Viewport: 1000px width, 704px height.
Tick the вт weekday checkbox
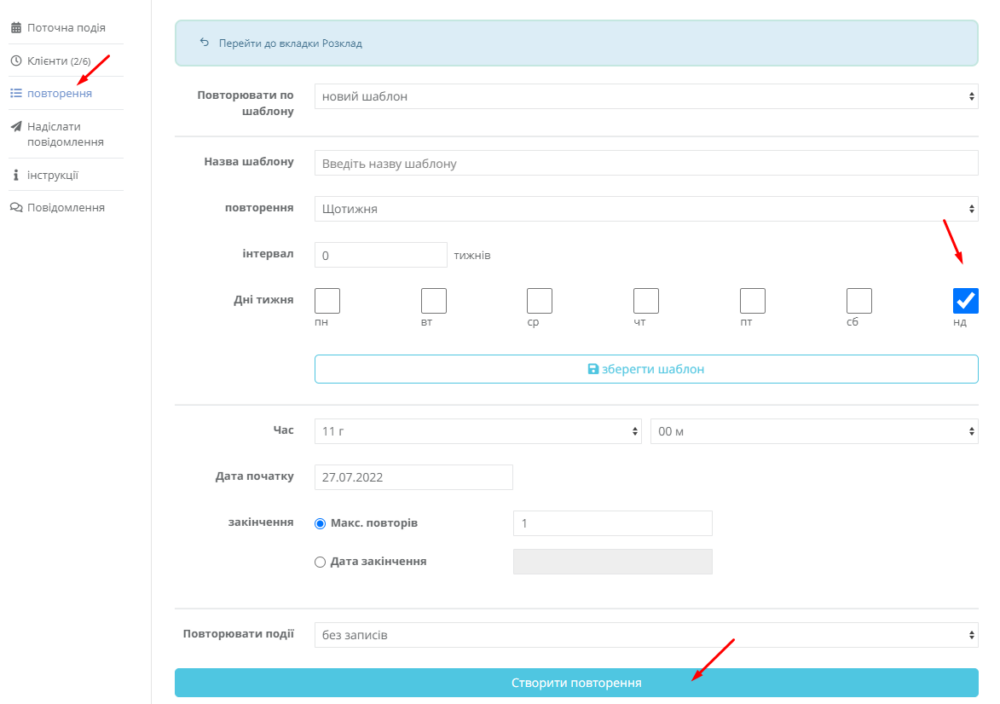point(434,300)
